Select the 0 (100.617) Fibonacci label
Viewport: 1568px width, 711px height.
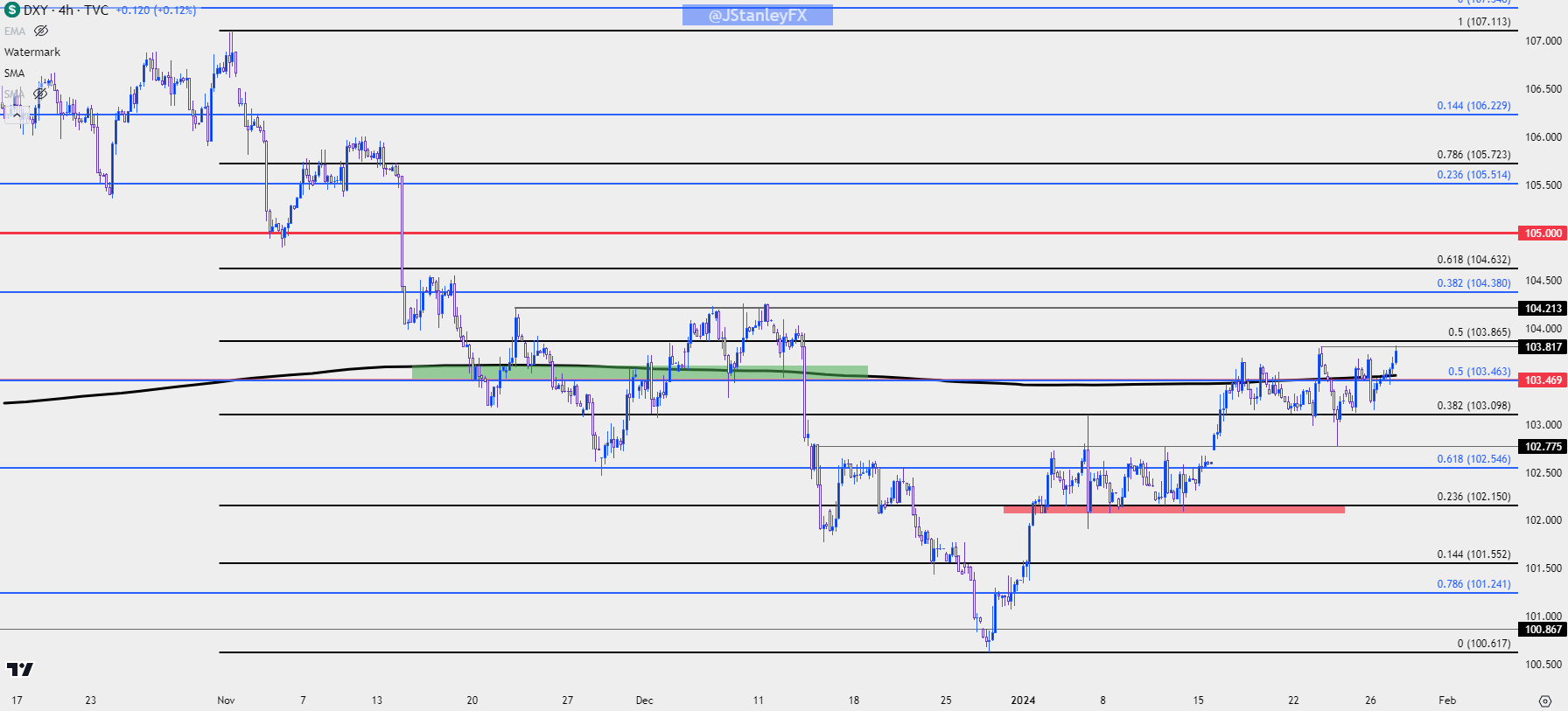pos(1484,644)
